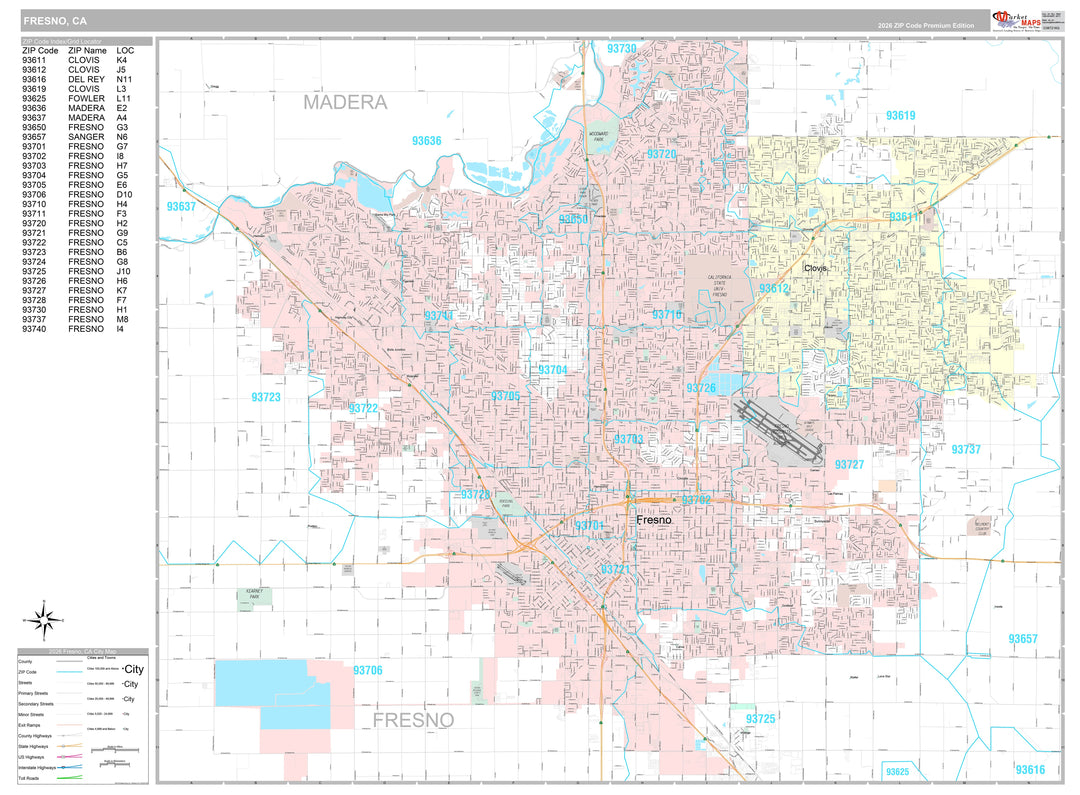Click the compass rose icon
Screen dimensions: 1080x795
point(44,620)
